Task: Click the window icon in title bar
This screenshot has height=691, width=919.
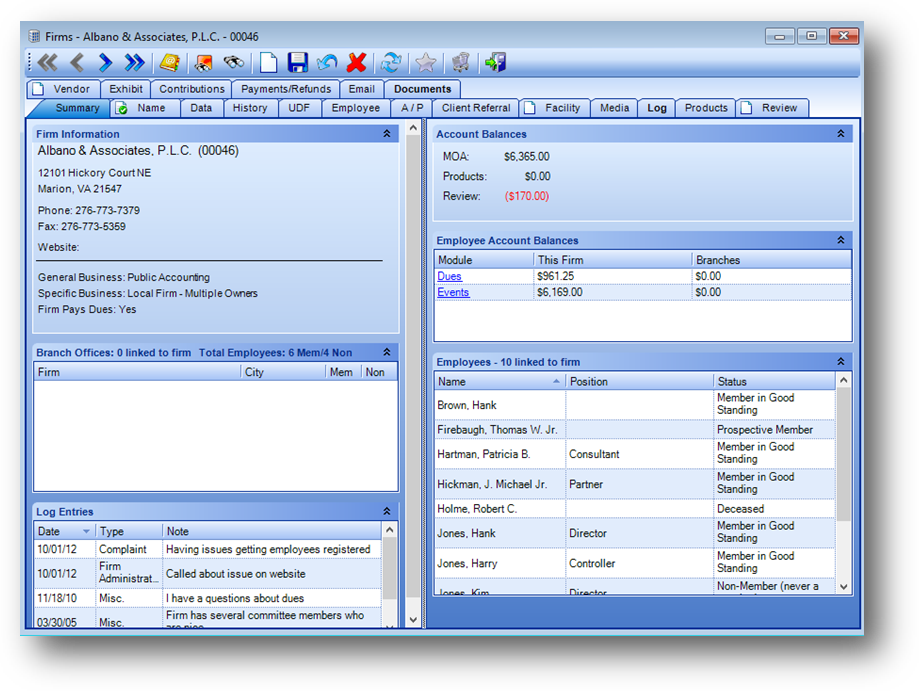Action: pos(34,36)
